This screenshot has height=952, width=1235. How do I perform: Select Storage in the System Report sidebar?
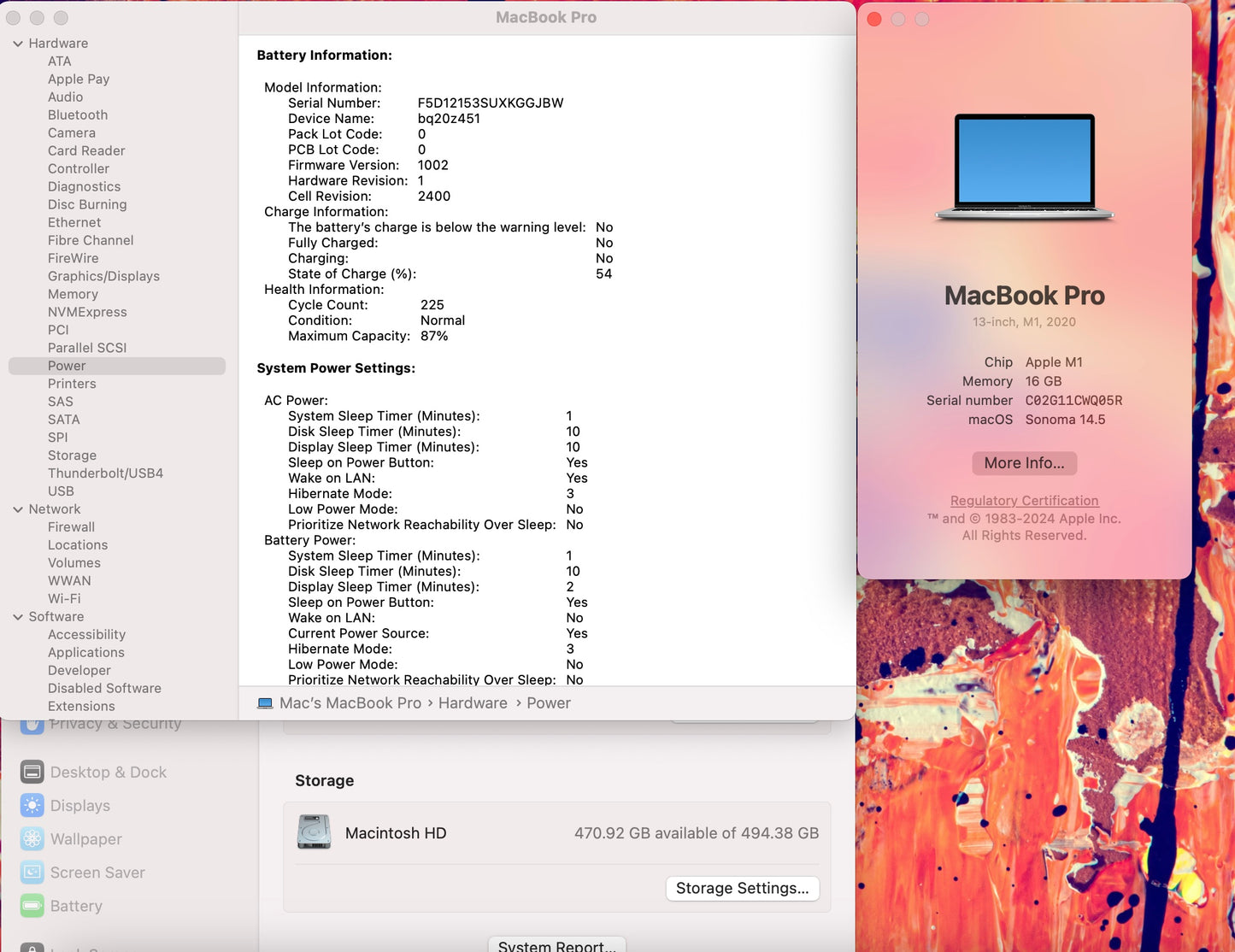tap(72, 456)
